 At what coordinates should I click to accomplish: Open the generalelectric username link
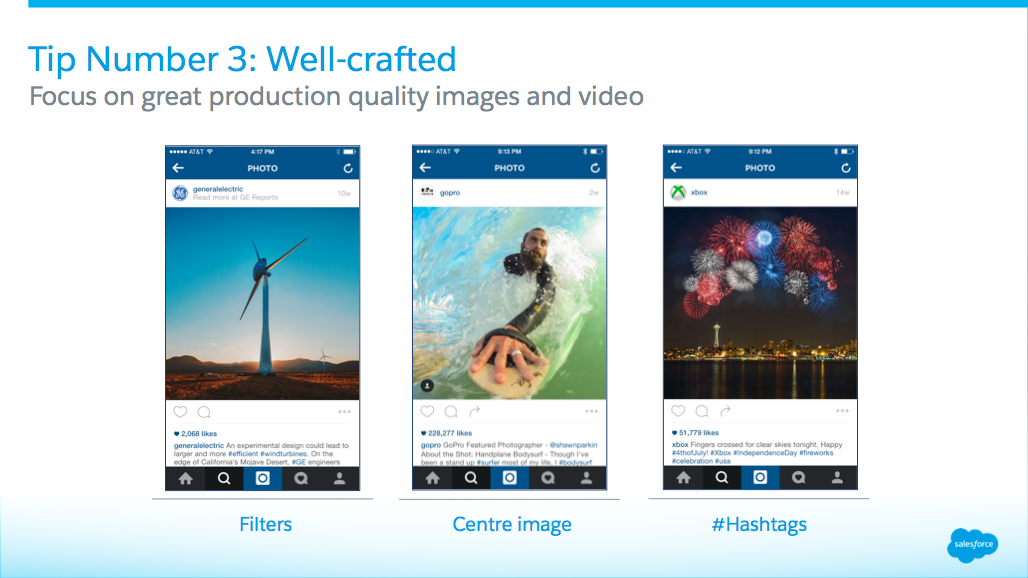(218, 189)
